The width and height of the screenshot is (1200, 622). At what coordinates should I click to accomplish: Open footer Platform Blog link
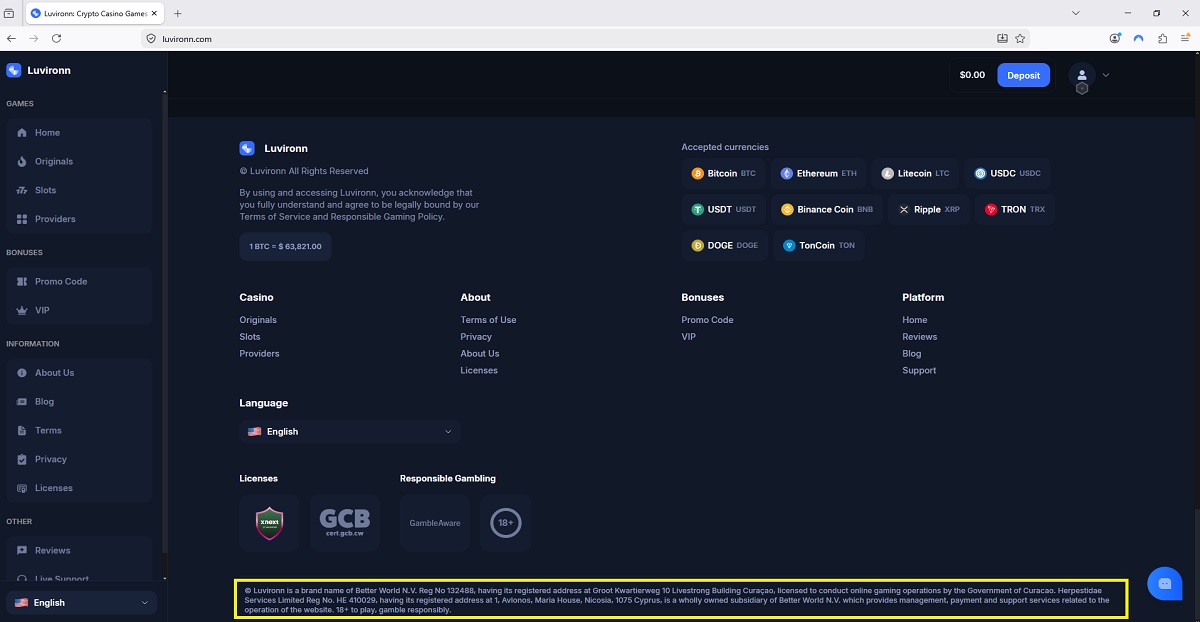click(912, 354)
